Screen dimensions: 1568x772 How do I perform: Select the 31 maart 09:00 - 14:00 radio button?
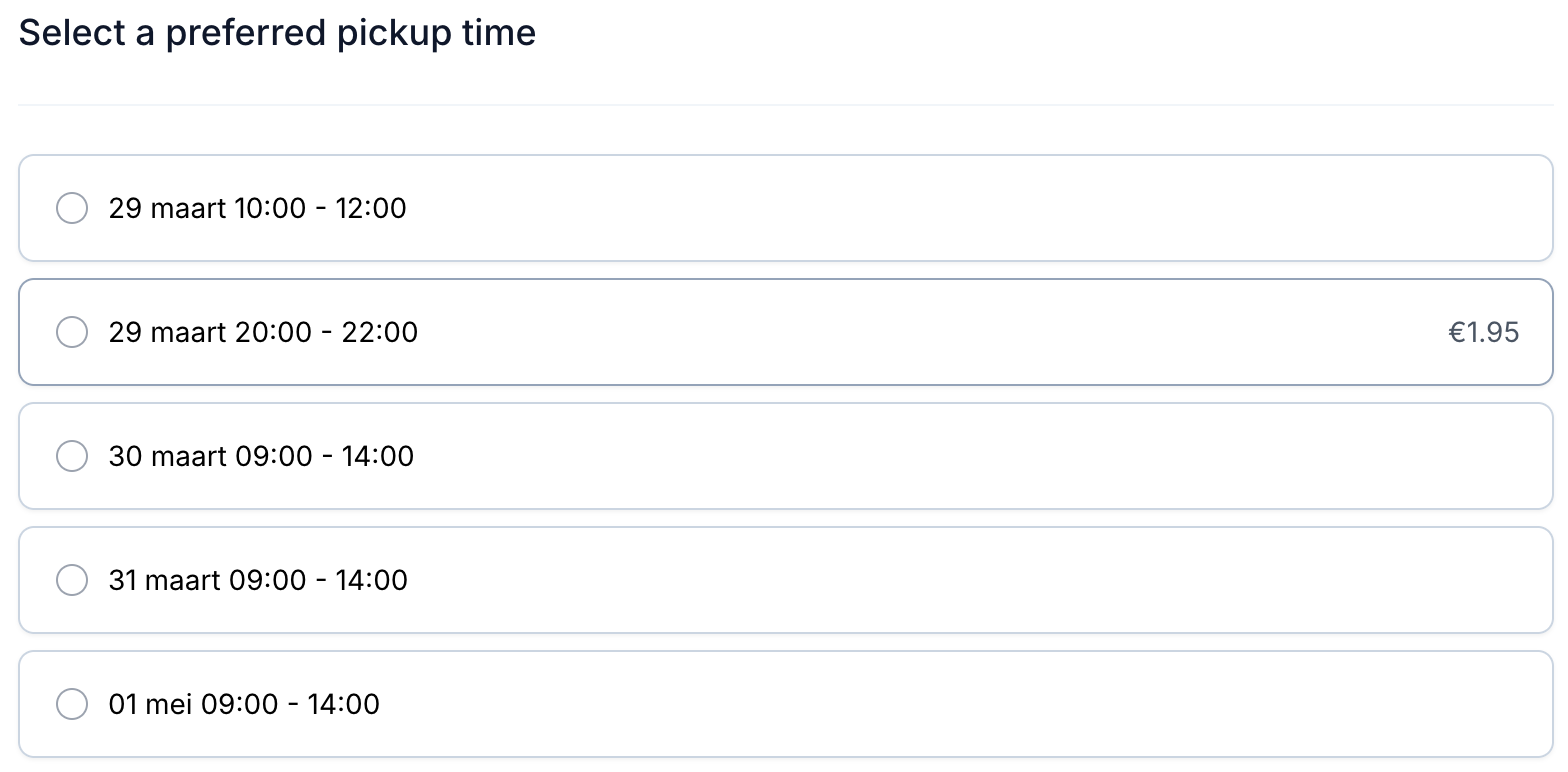(x=72, y=580)
